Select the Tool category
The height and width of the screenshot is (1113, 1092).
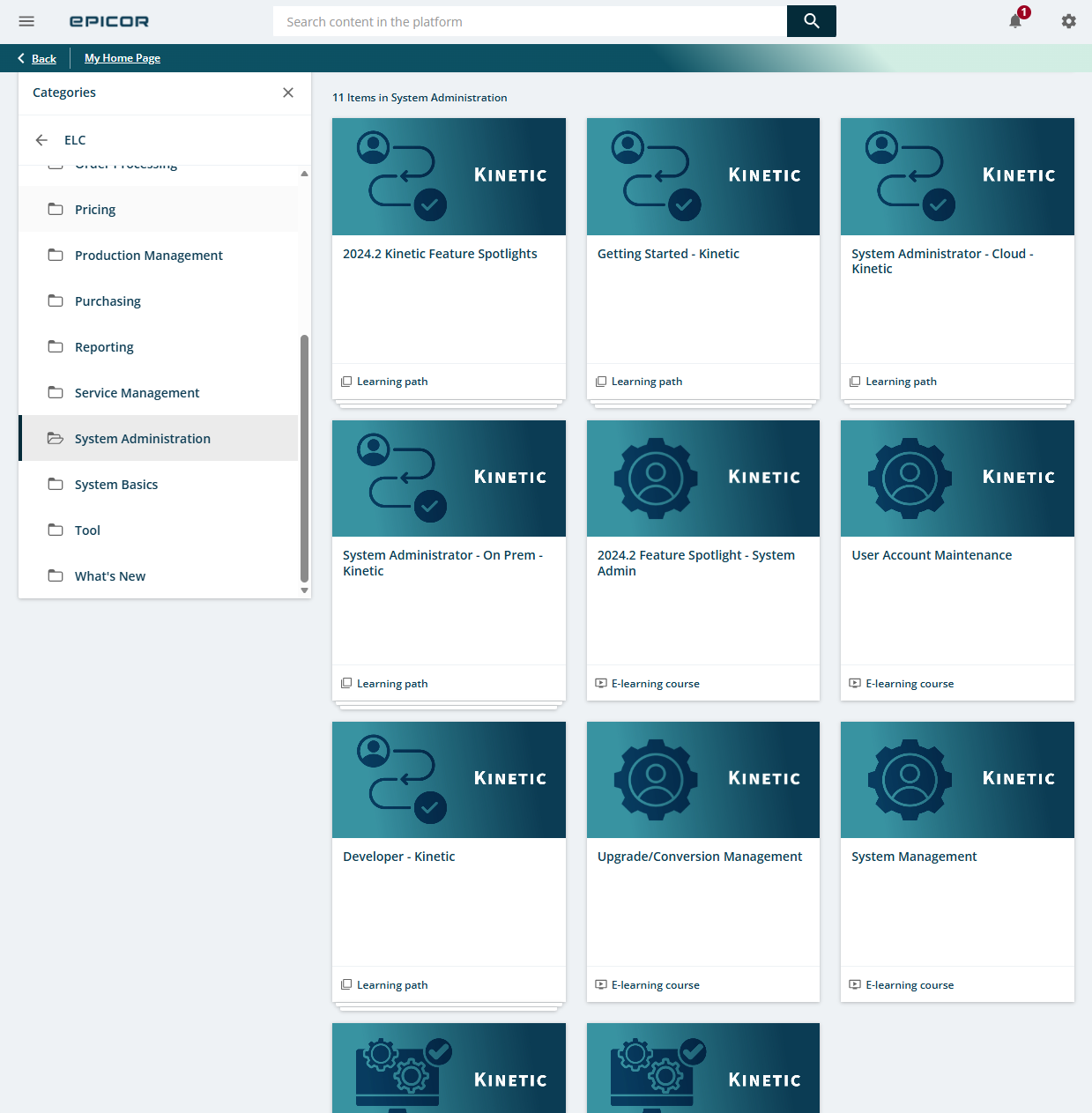click(159, 531)
